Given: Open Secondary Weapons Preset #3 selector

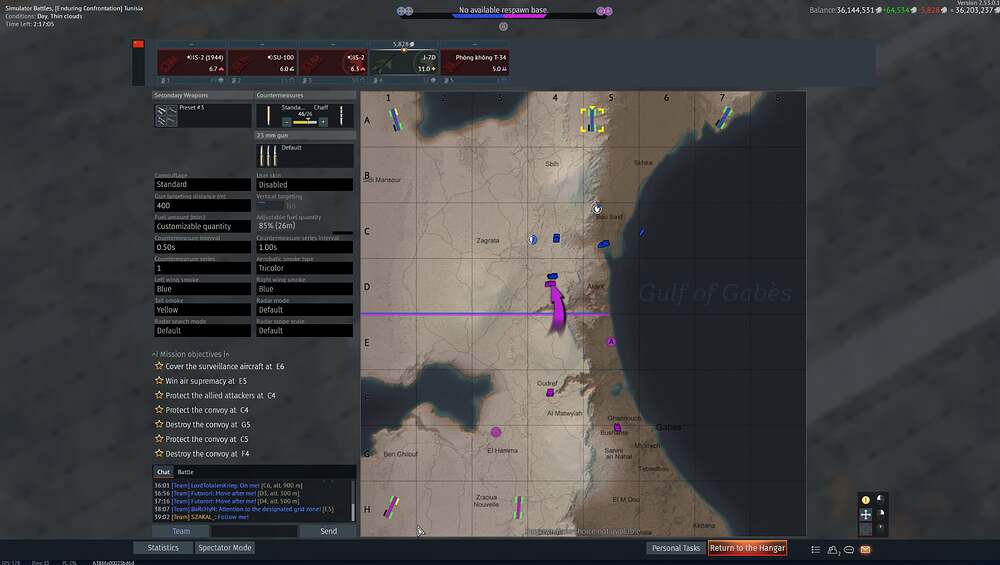Looking at the screenshot, I should [203, 115].
